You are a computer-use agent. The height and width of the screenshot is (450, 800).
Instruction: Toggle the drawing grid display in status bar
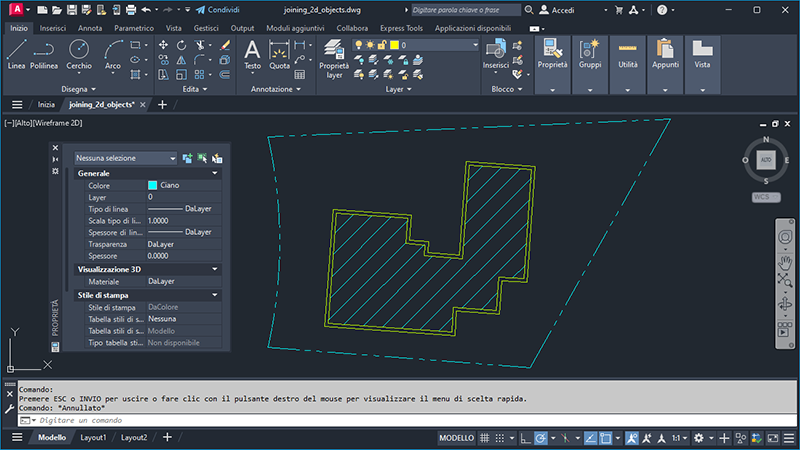point(486,438)
